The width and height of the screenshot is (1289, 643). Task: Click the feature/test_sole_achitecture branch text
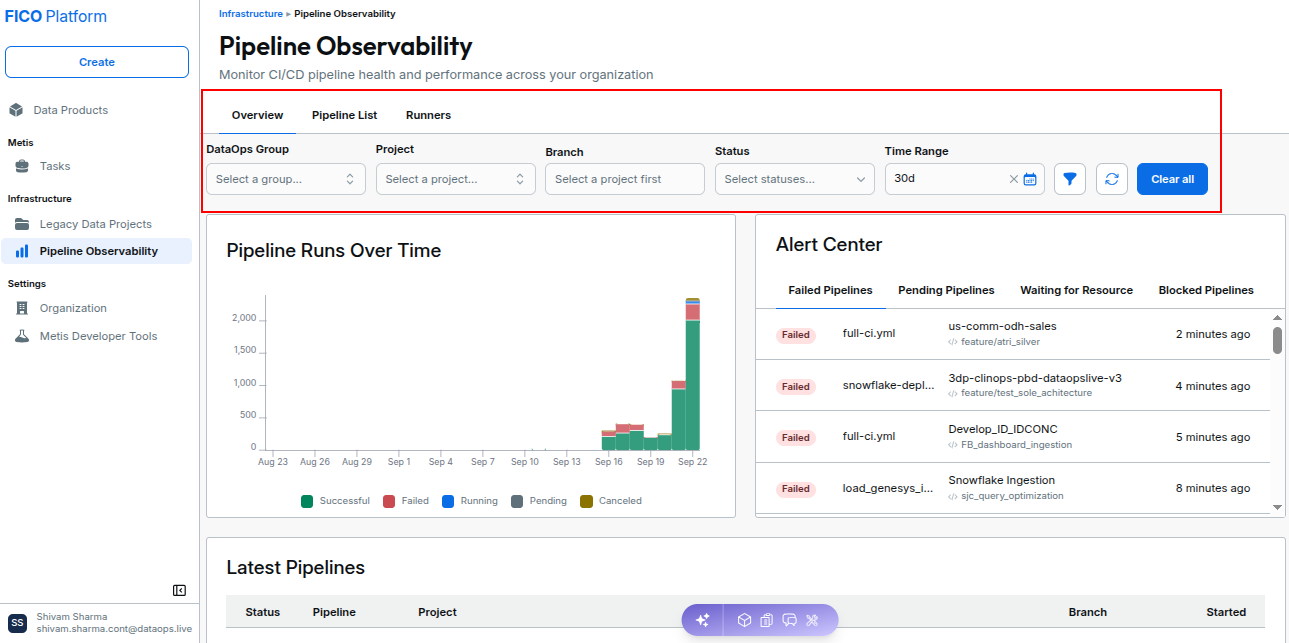click(1026, 393)
